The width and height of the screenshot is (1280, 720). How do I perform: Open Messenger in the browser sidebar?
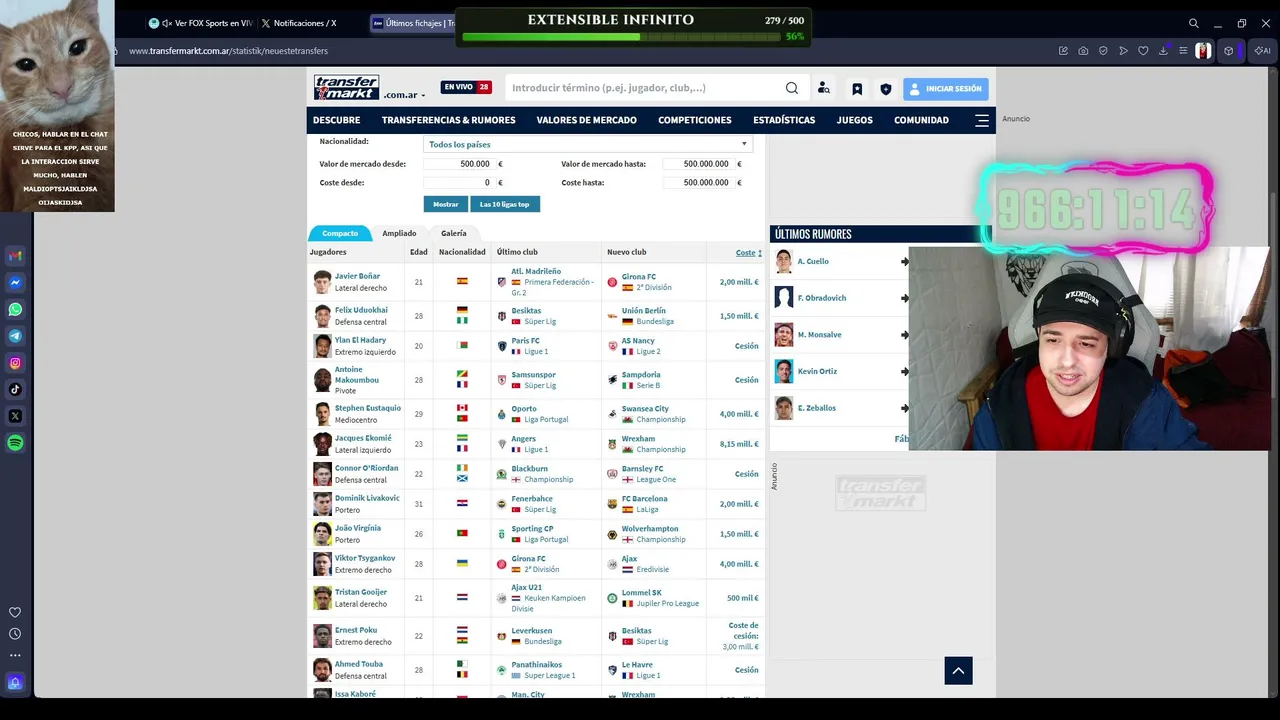pyautogui.click(x=15, y=283)
